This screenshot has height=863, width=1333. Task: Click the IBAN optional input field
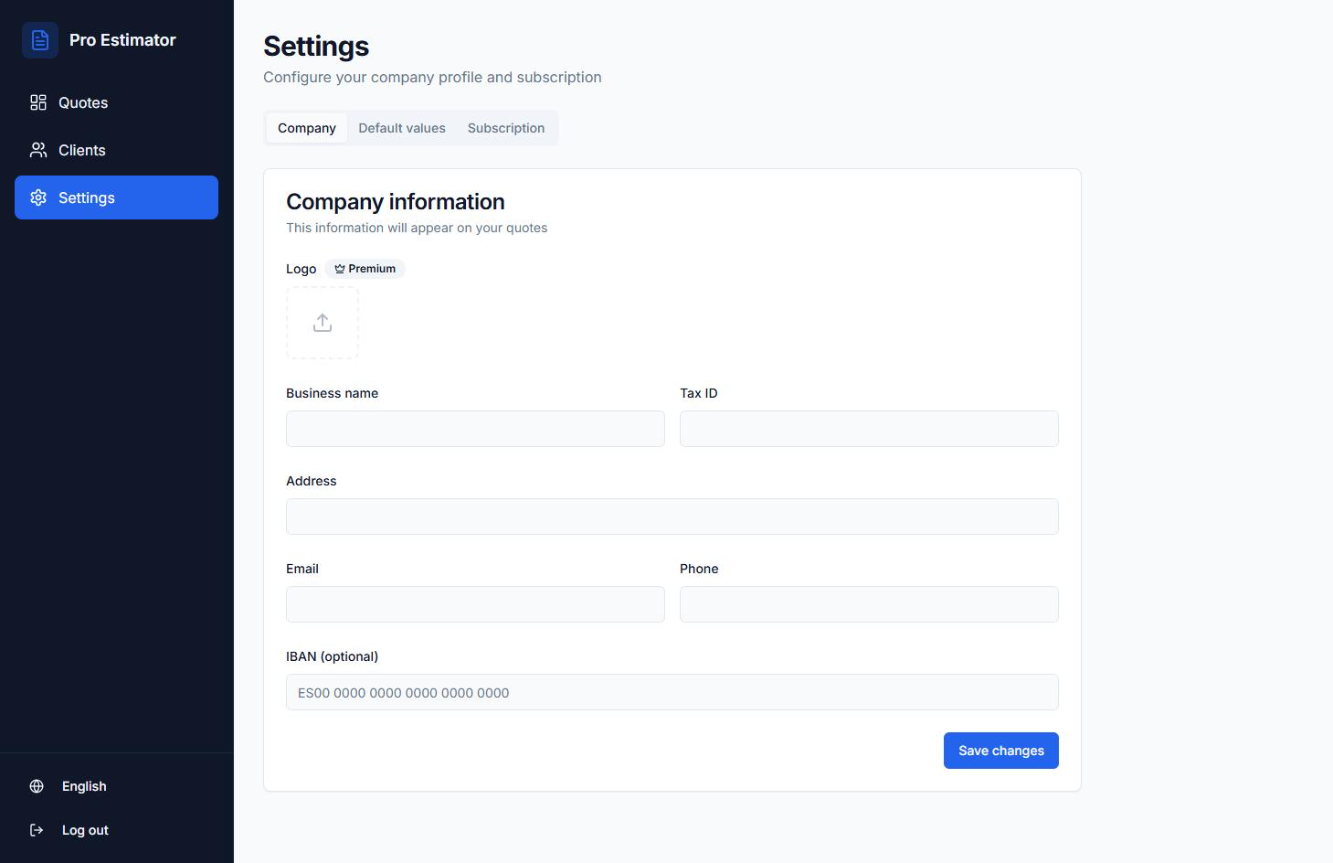point(672,692)
